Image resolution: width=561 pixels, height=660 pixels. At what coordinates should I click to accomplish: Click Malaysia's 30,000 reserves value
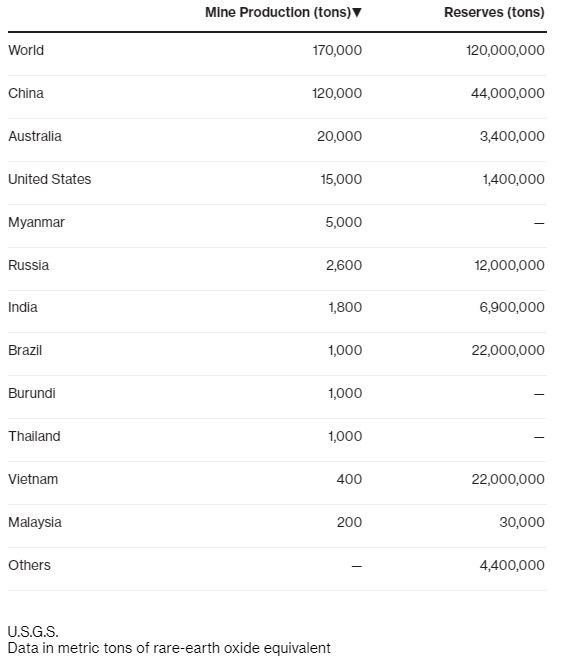click(x=522, y=522)
